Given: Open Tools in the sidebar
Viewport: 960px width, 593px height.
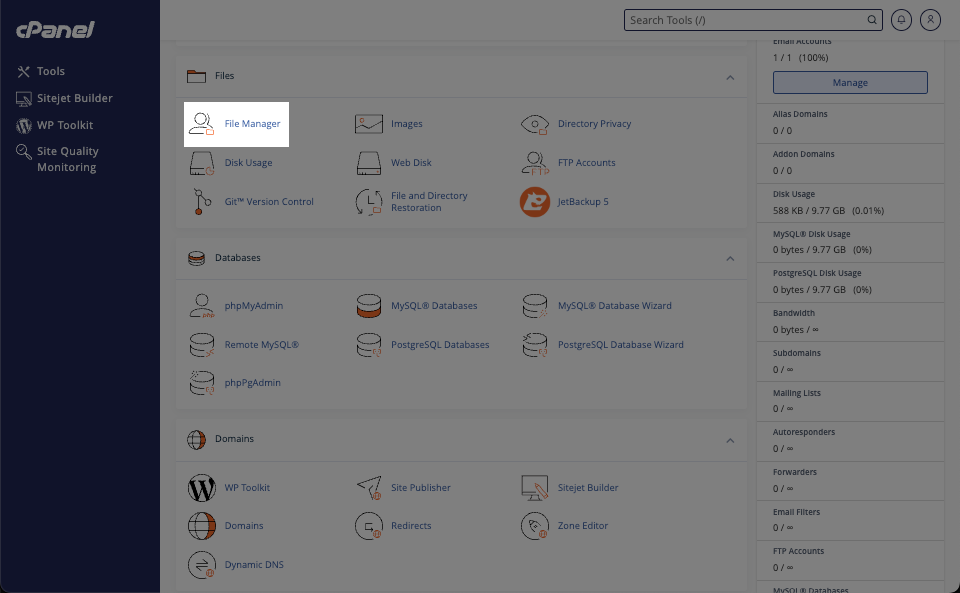Looking at the screenshot, I should pos(50,72).
